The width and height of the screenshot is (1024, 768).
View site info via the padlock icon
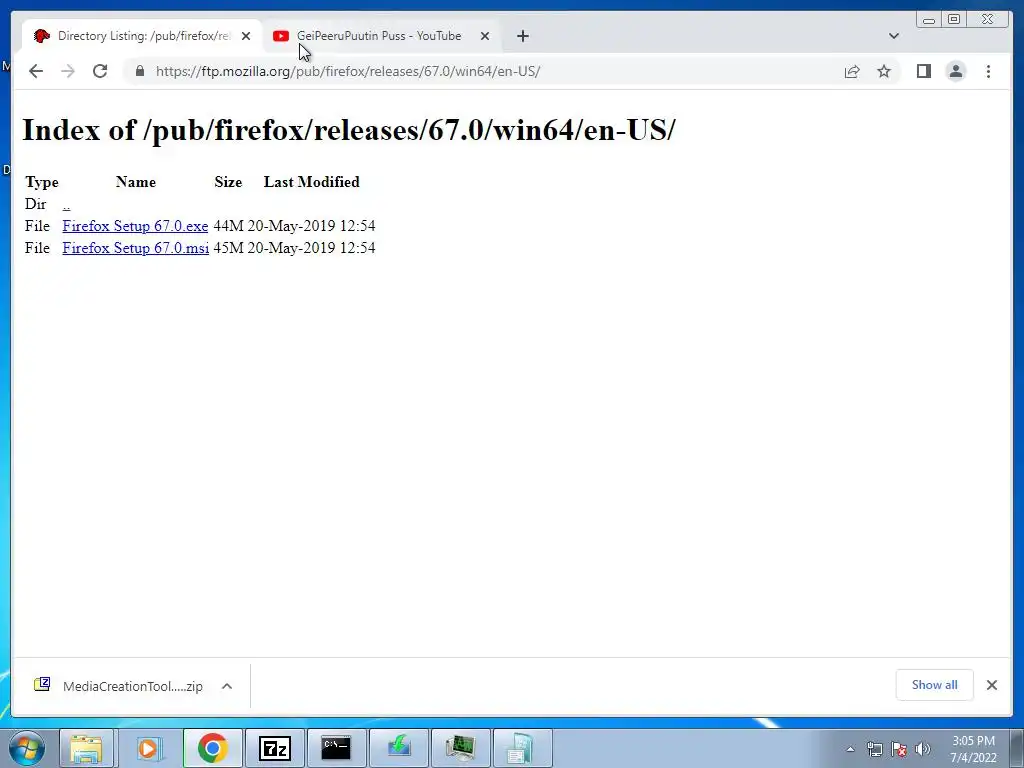140,71
